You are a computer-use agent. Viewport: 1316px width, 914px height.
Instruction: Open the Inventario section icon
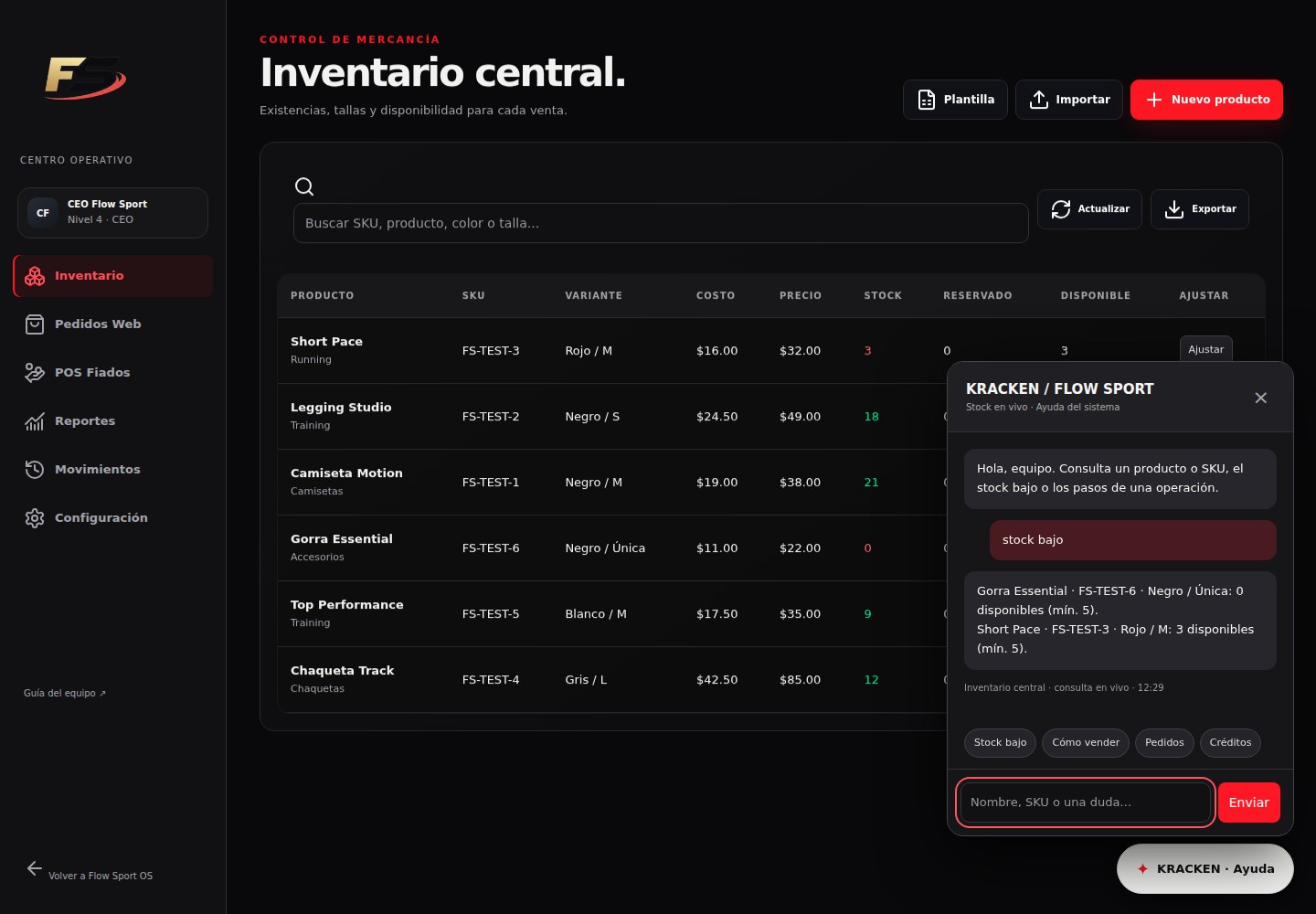[35, 276]
